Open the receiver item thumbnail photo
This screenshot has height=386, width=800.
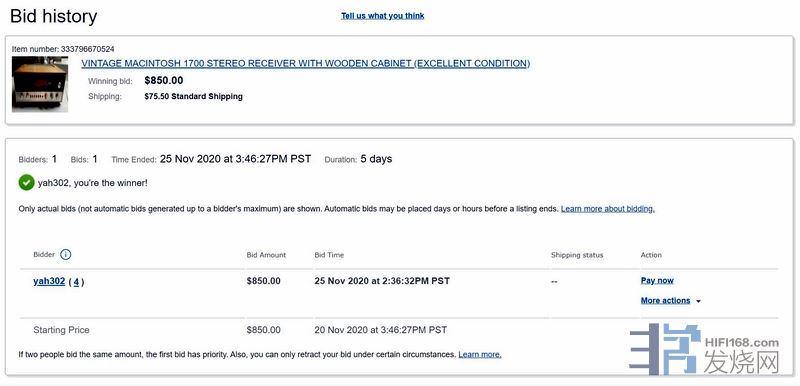coord(40,84)
